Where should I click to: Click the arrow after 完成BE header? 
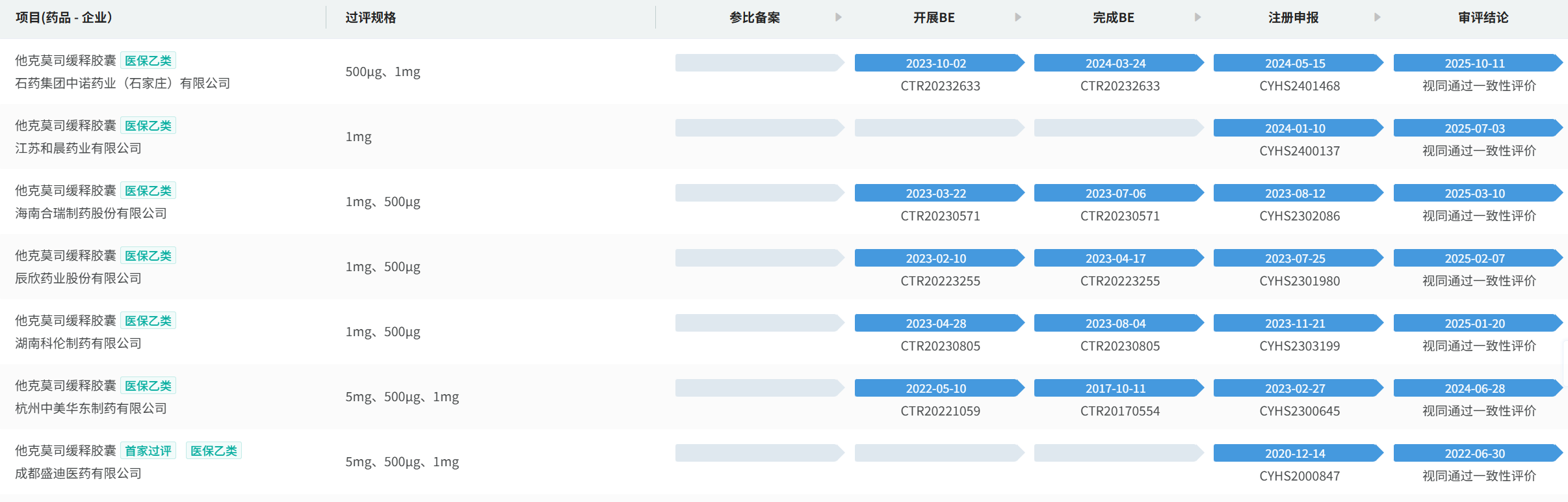tap(1197, 18)
